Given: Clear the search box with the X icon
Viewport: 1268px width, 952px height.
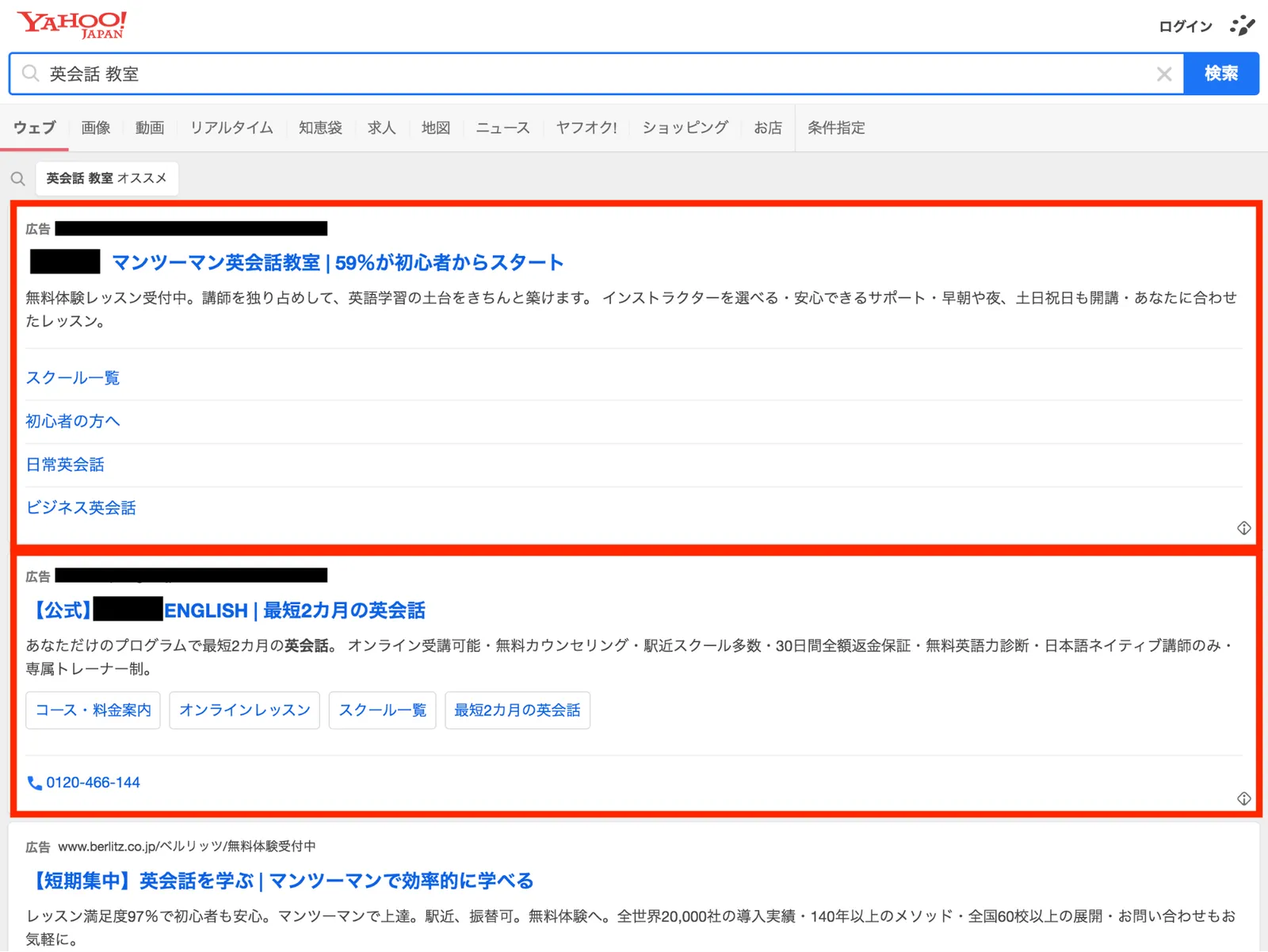Looking at the screenshot, I should tap(1163, 74).
